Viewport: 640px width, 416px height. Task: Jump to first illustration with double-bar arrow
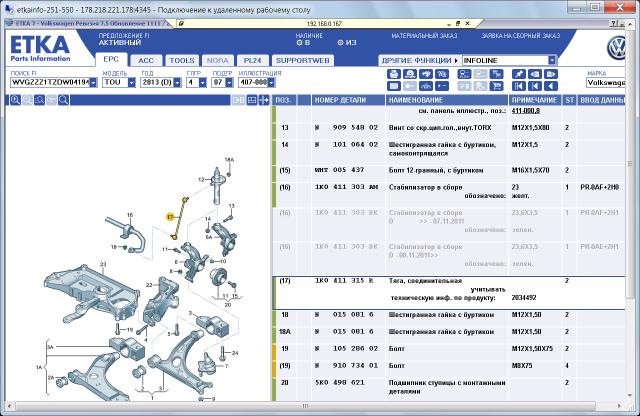click(519, 86)
